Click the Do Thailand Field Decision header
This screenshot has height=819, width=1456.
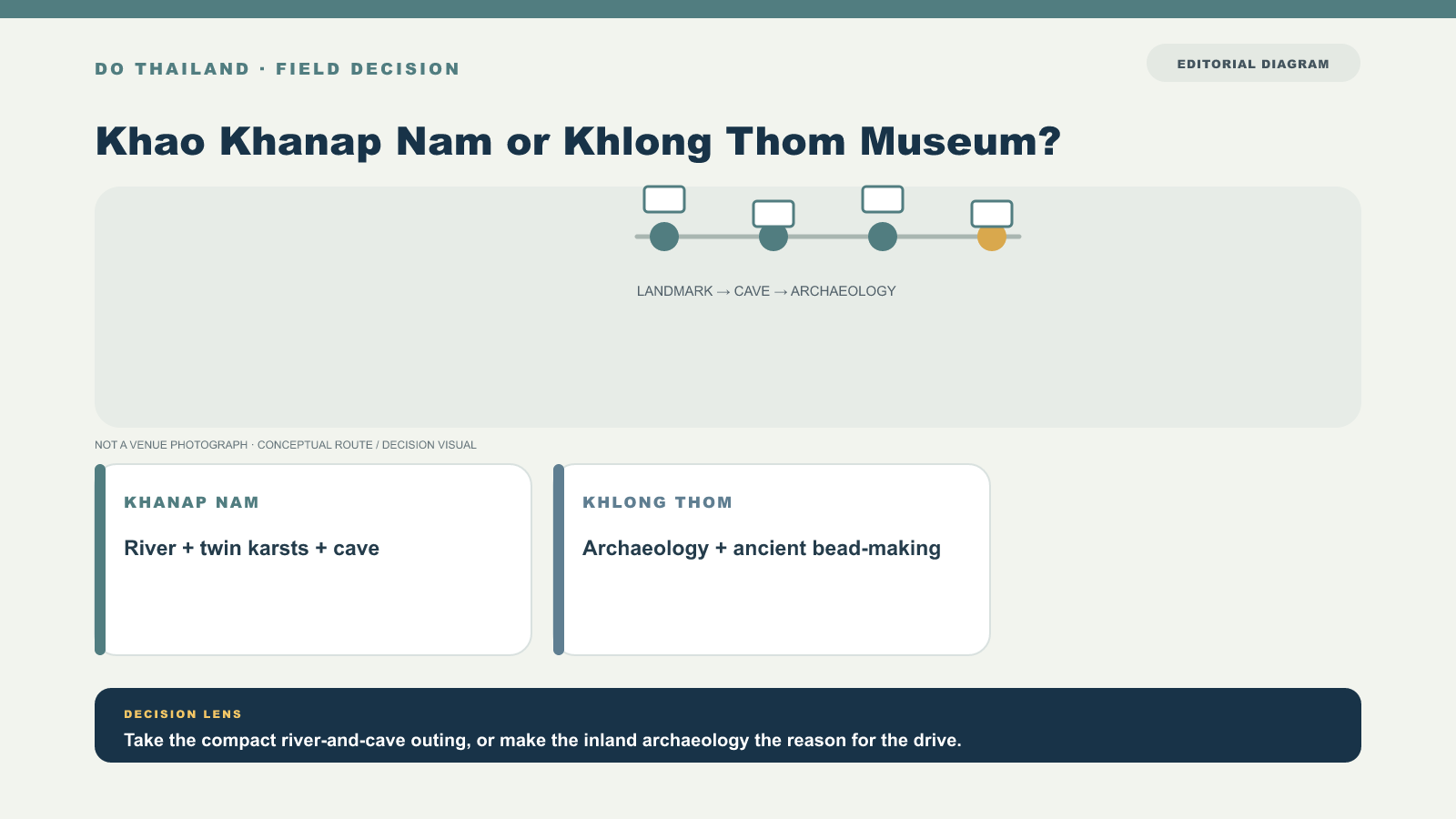coord(278,69)
